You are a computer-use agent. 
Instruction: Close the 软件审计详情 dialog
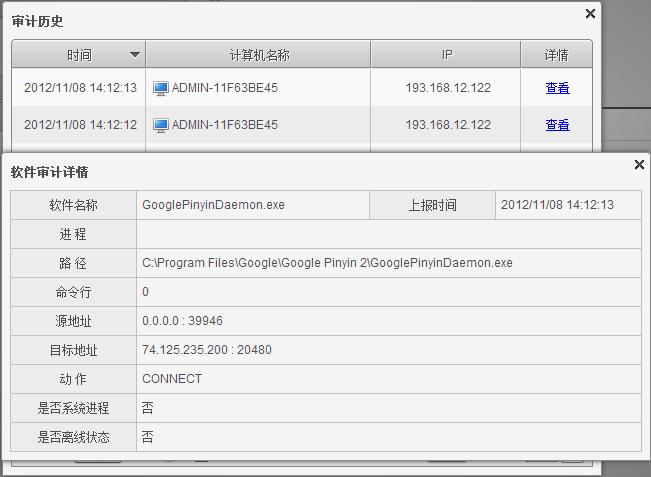click(x=639, y=164)
